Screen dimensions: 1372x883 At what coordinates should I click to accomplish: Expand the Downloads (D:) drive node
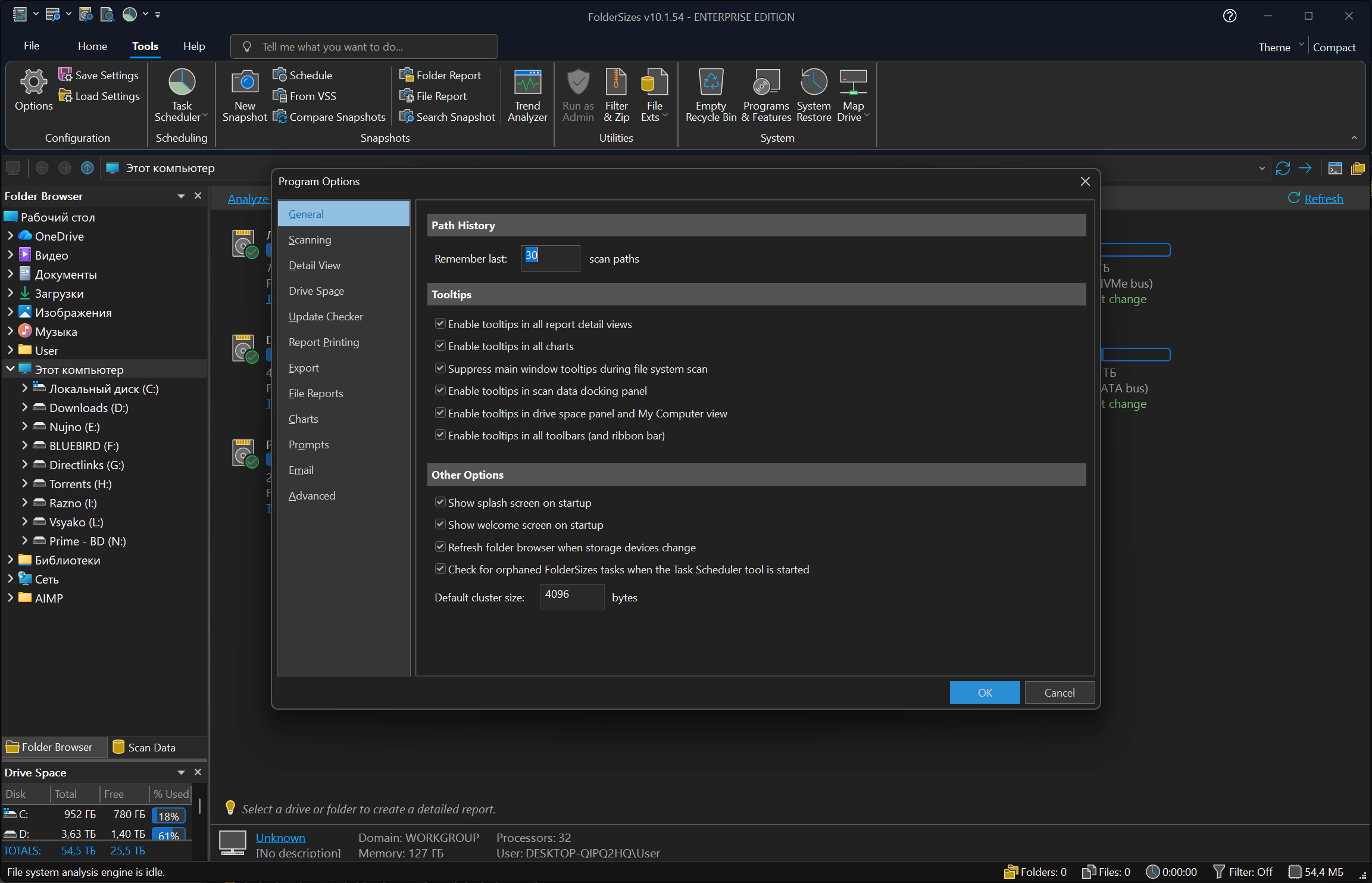24,407
